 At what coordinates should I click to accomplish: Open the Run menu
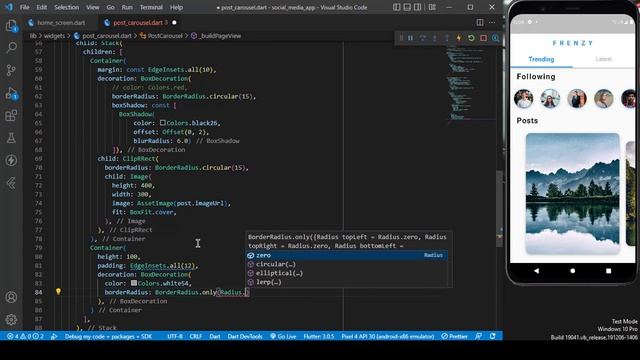pyautogui.click(x=127, y=7)
